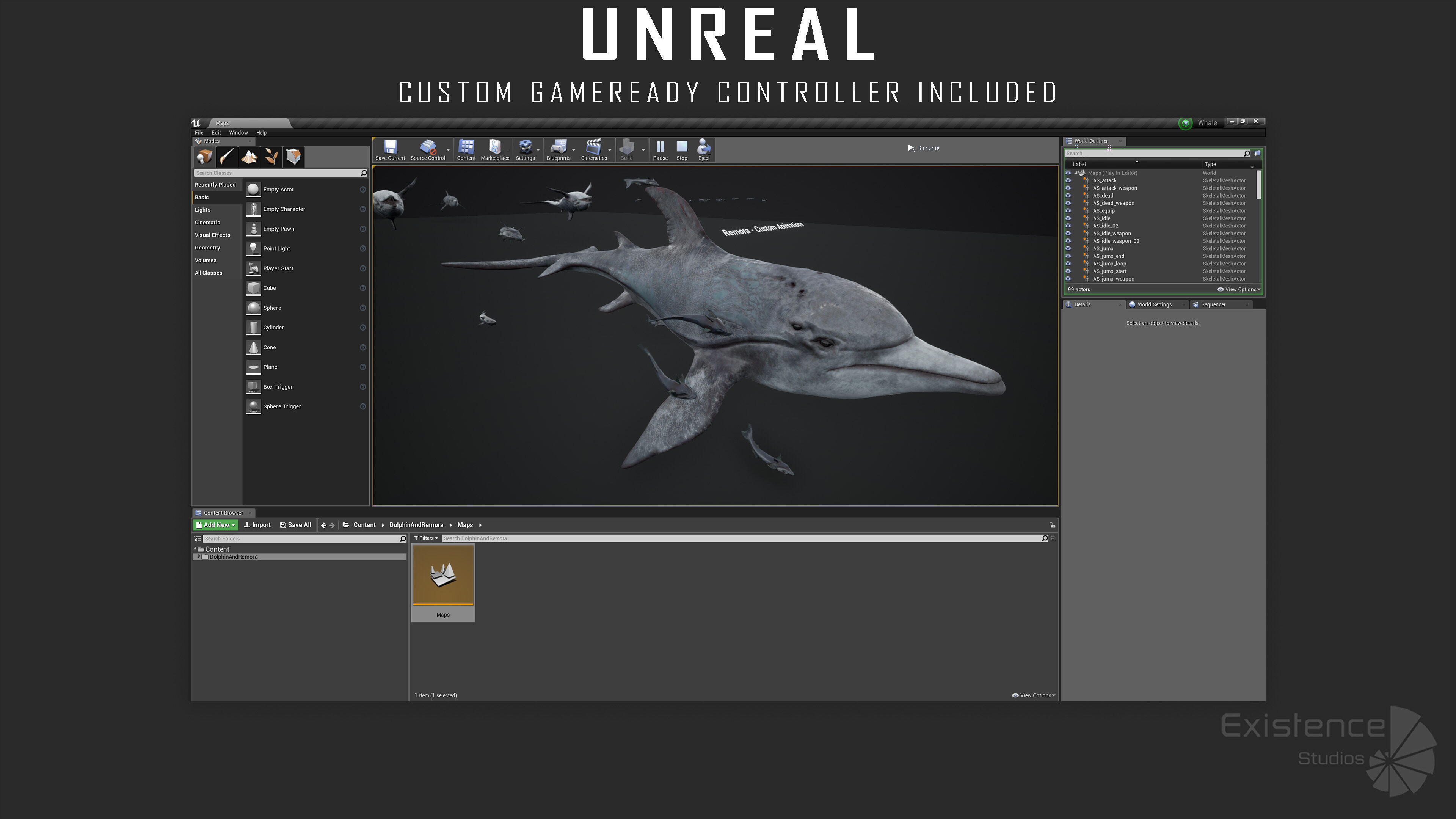Screen dimensions: 1456x819
Task: Open the Blueprints dropdown arrow
Action: 574,150
